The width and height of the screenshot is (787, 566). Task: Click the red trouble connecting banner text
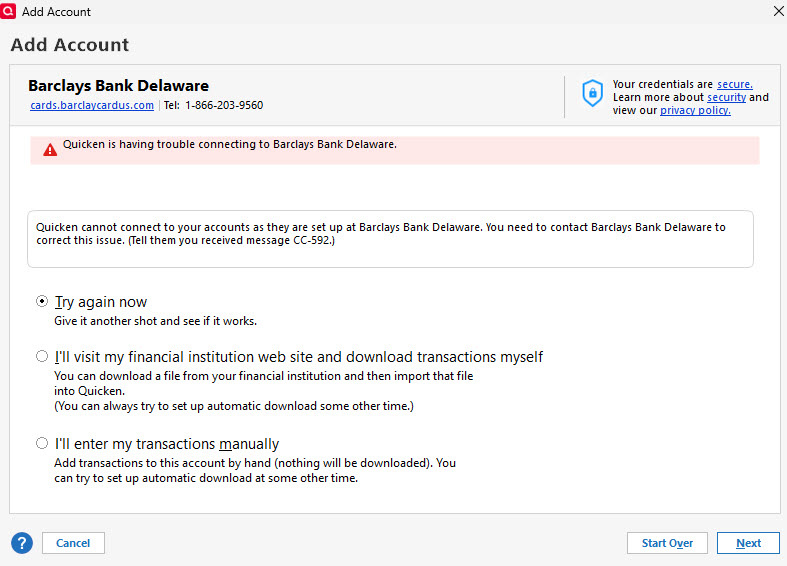pyautogui.click(x=230, y=144)
